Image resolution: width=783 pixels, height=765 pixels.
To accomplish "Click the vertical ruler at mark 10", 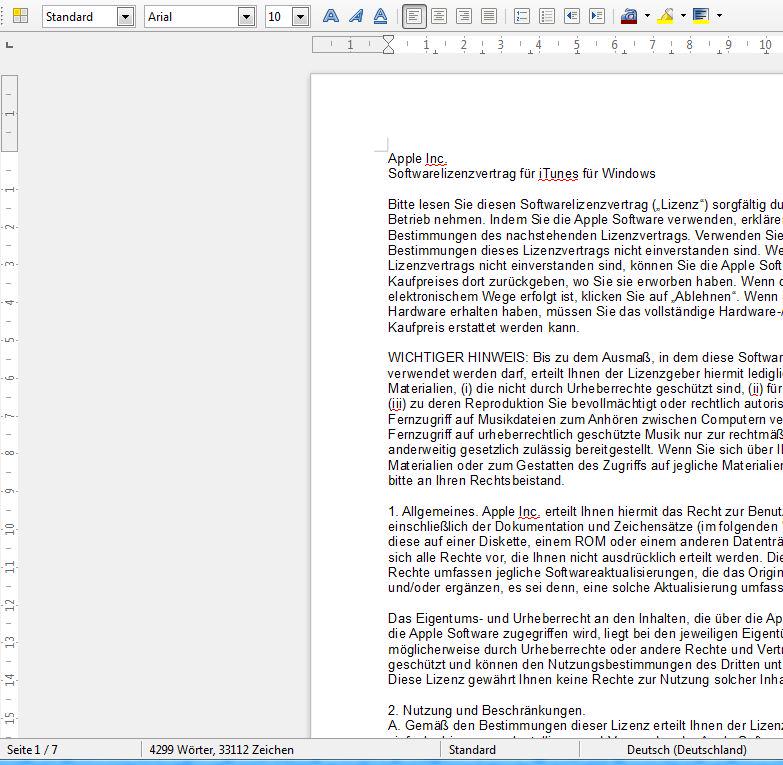I will (9, 529).
